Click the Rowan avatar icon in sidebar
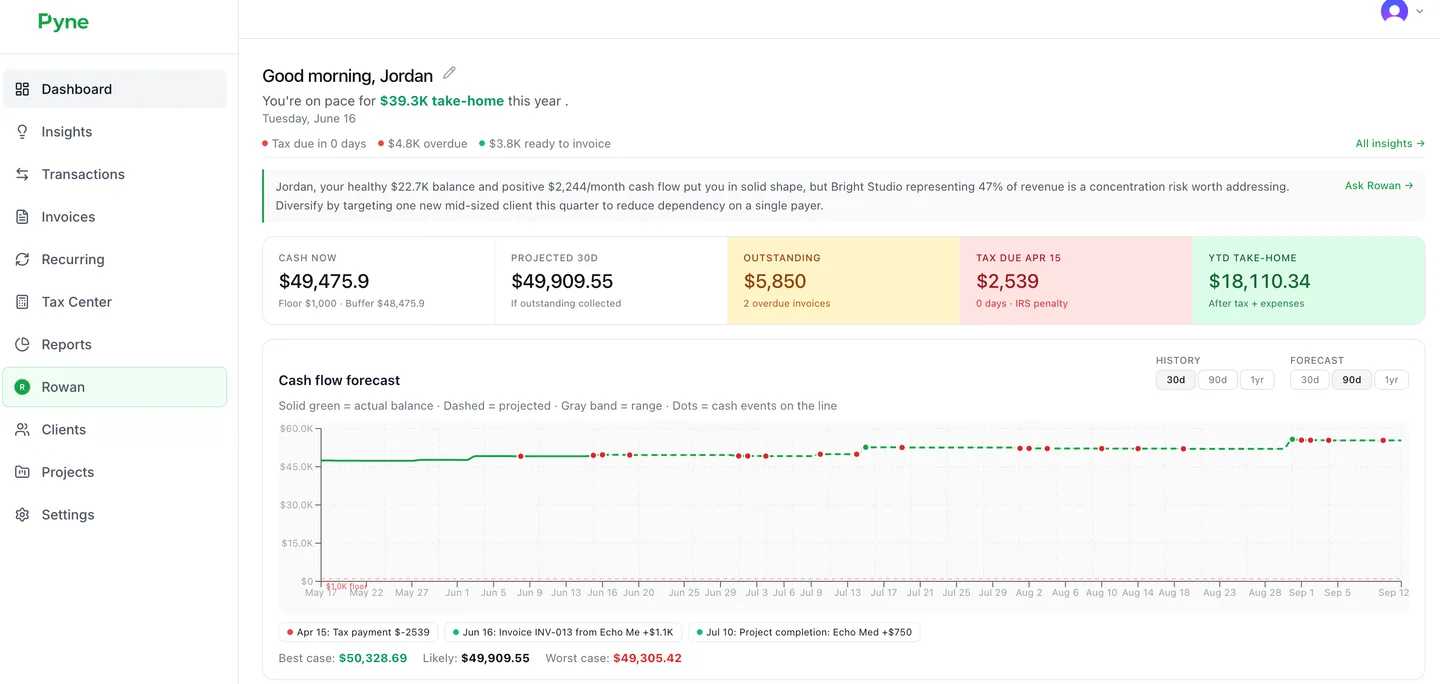This screenshot has width=1440, height=684. (x=22, y=387)
